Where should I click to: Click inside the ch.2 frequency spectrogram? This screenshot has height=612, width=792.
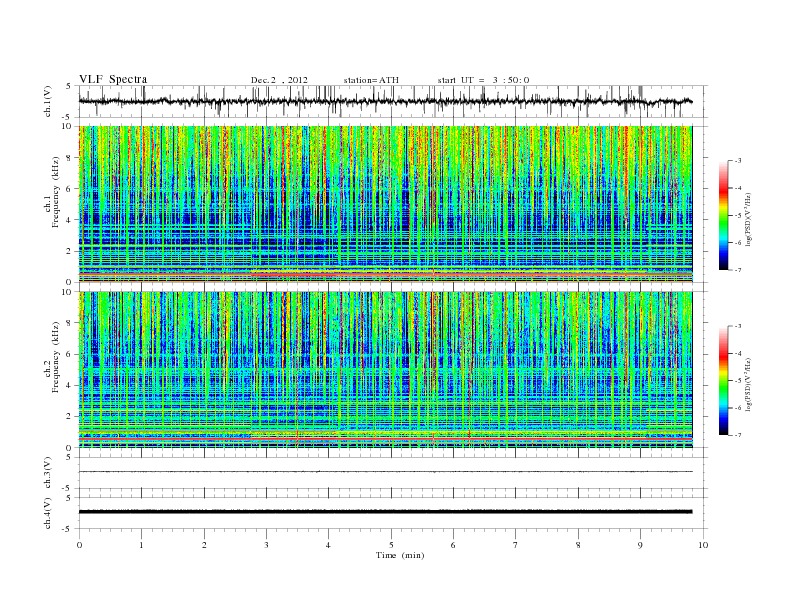click(385, 370)
